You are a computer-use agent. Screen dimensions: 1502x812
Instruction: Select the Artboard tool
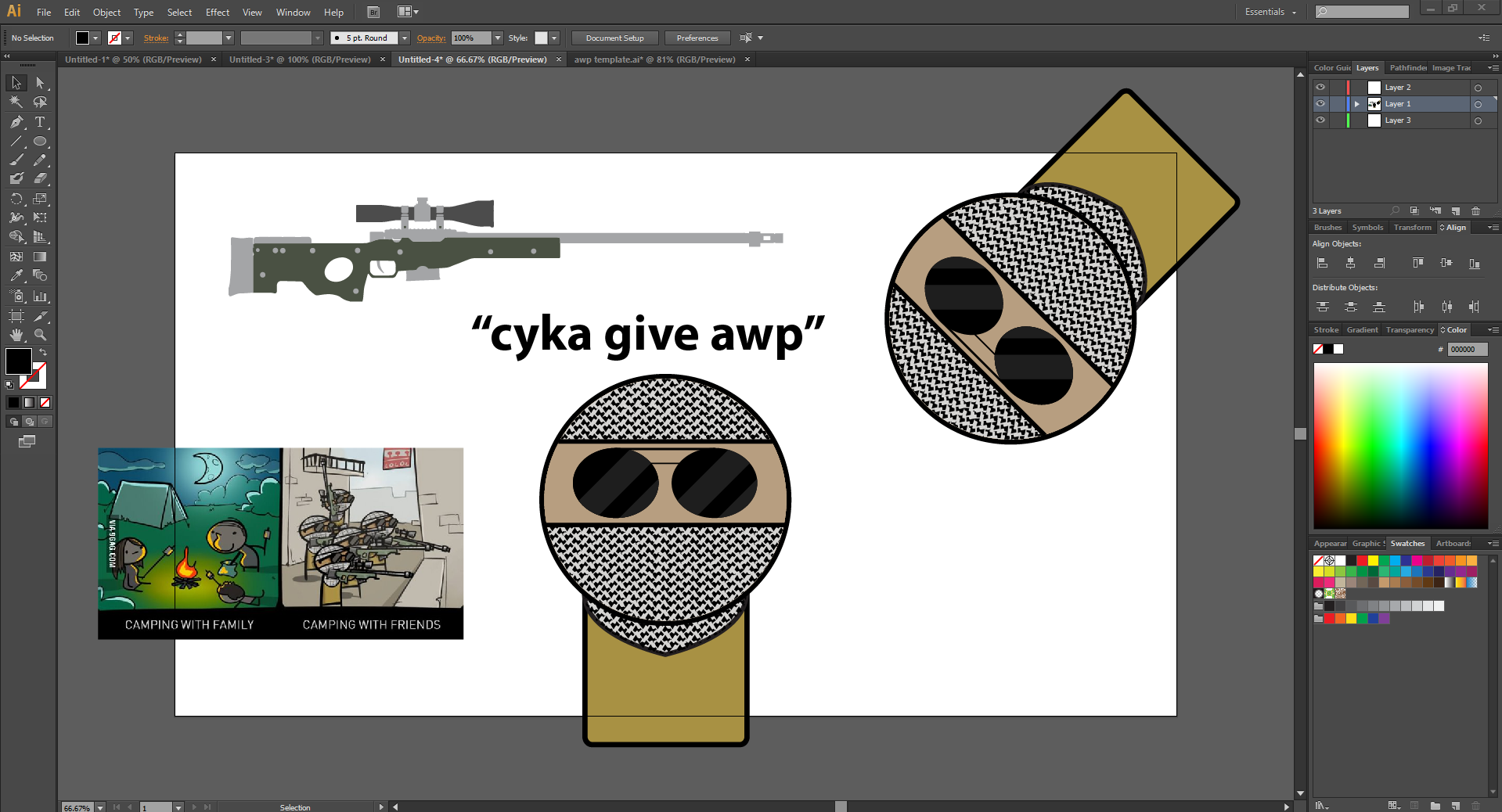[x=16, y=316]
